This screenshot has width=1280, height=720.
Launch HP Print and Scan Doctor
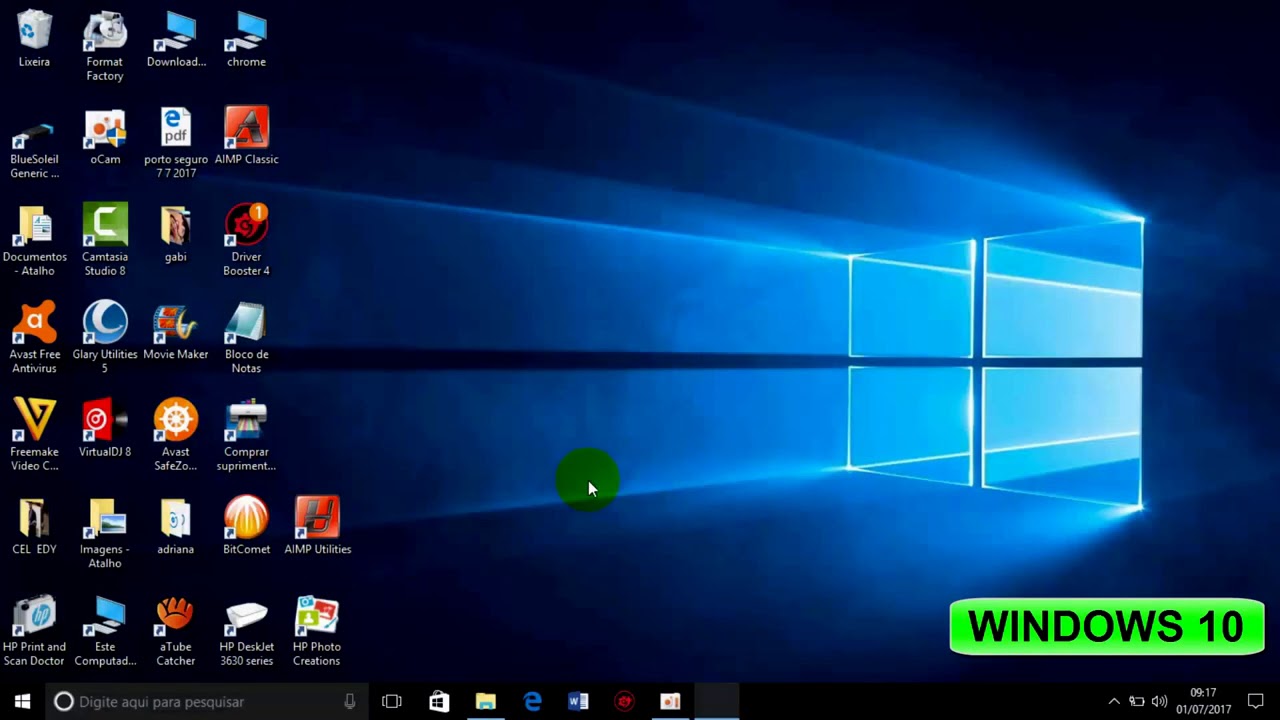34,631
